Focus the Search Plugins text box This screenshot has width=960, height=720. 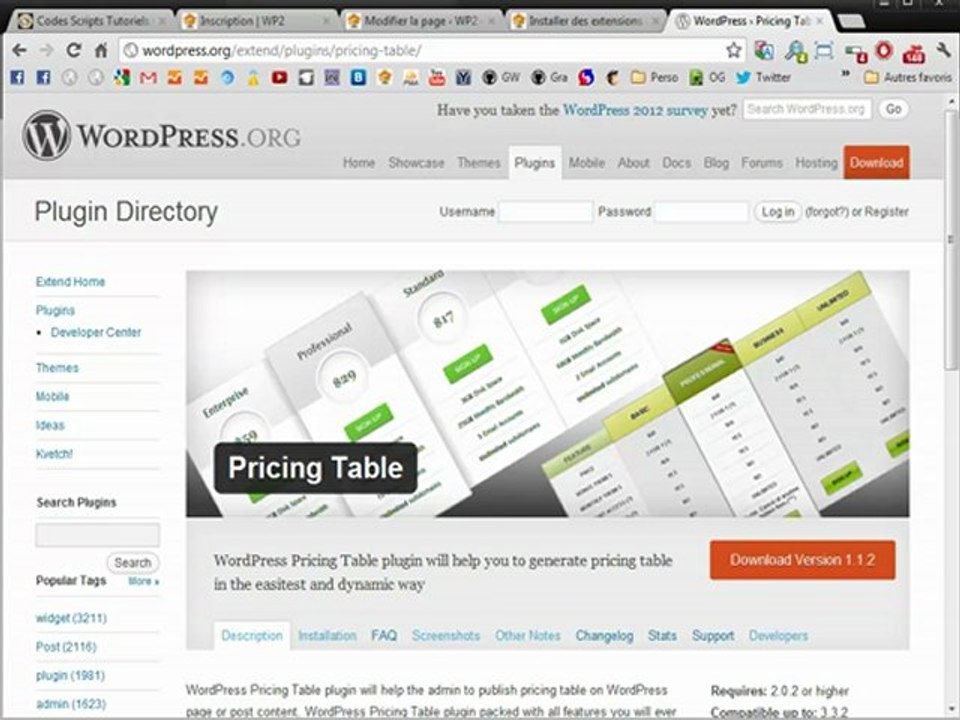(98, 534)
